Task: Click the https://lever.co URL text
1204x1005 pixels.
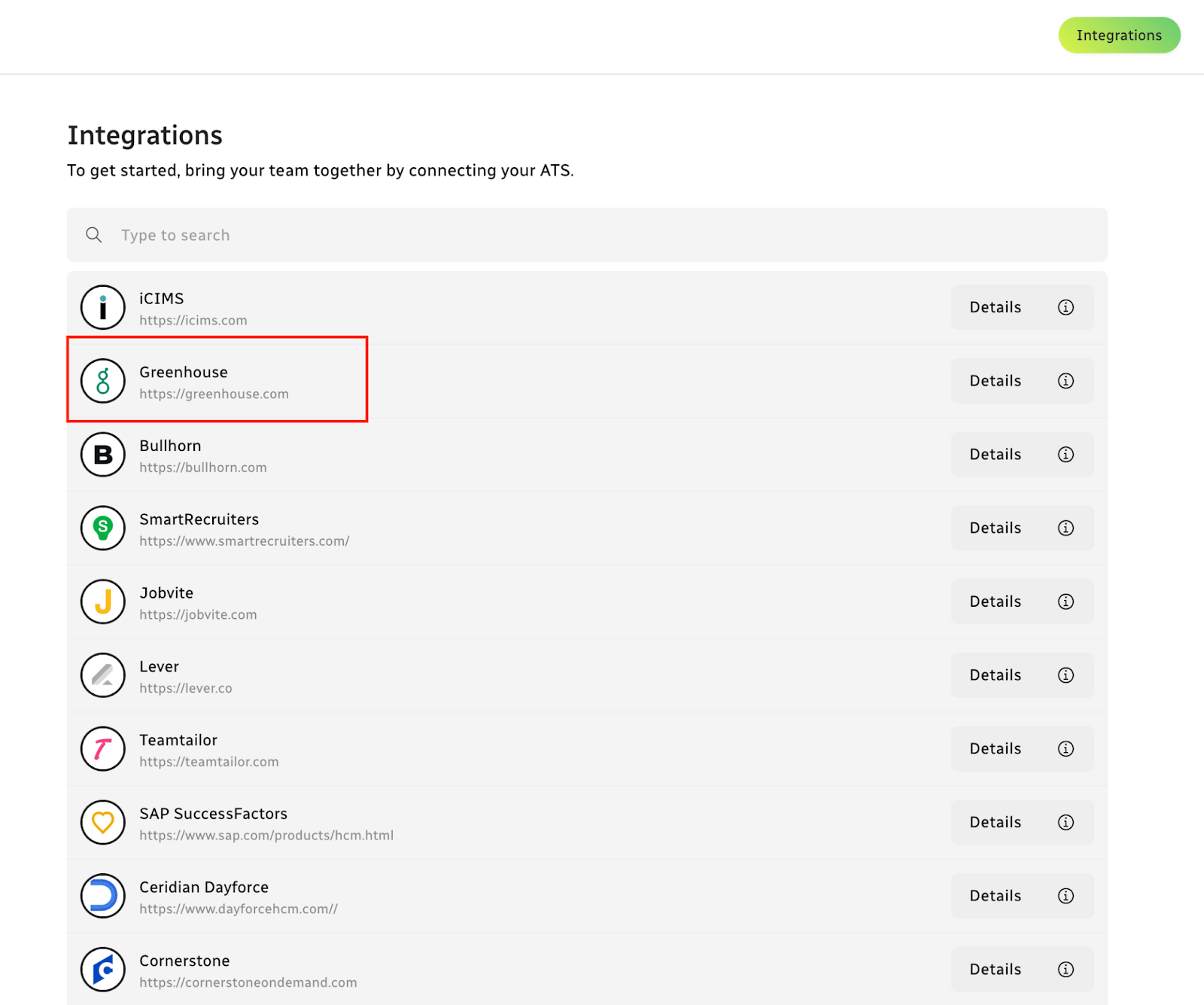Action: (x=185, y=688)
